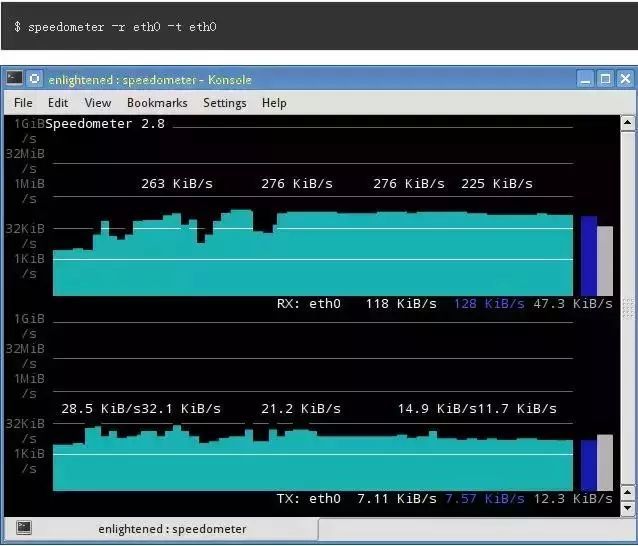Click the 'RX: eth0' label
Viewport: 638px width, 546px height.
308,304
